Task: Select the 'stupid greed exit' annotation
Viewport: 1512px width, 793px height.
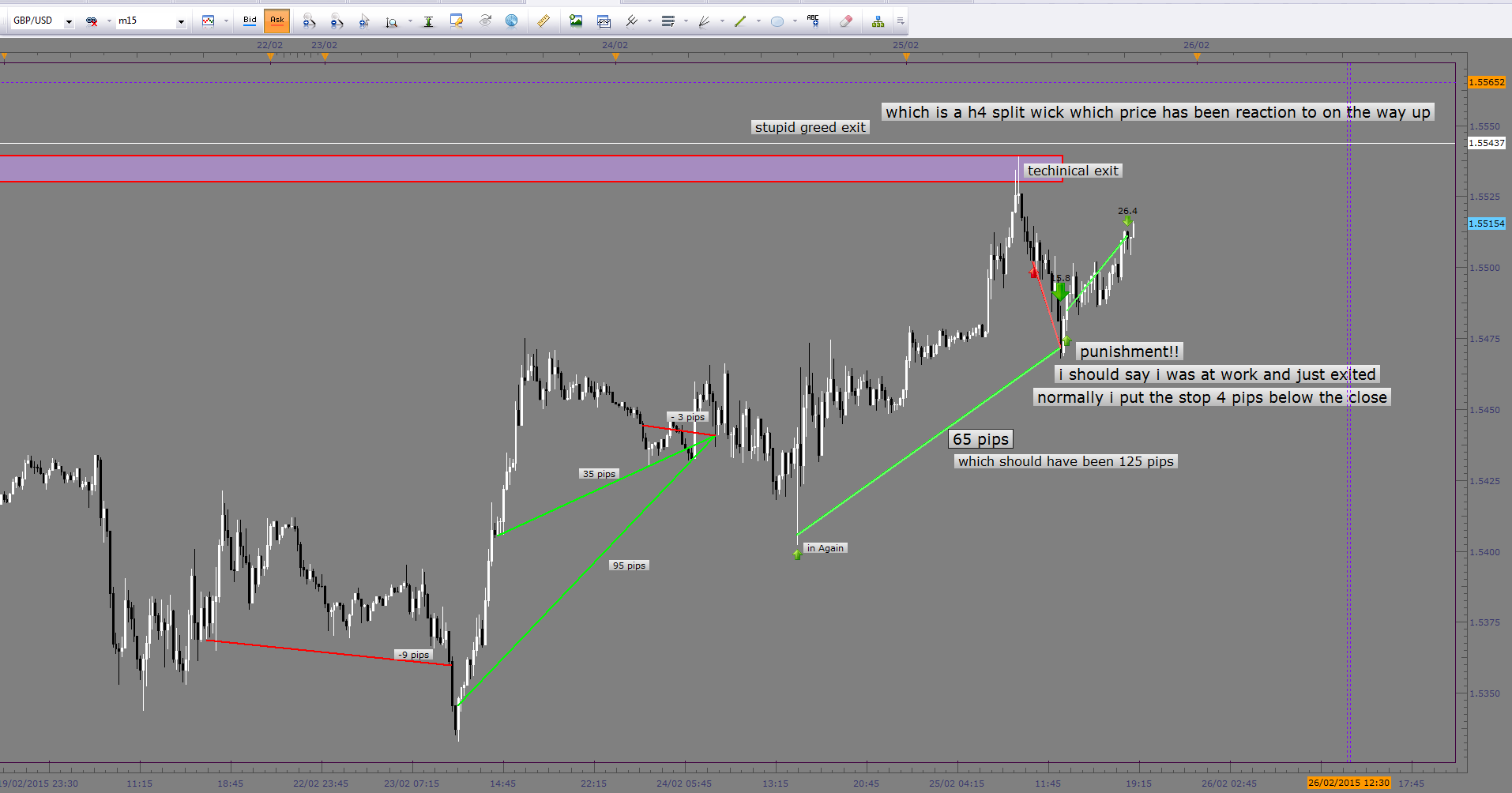Action: pyautogui.click(x=811, y=127)
